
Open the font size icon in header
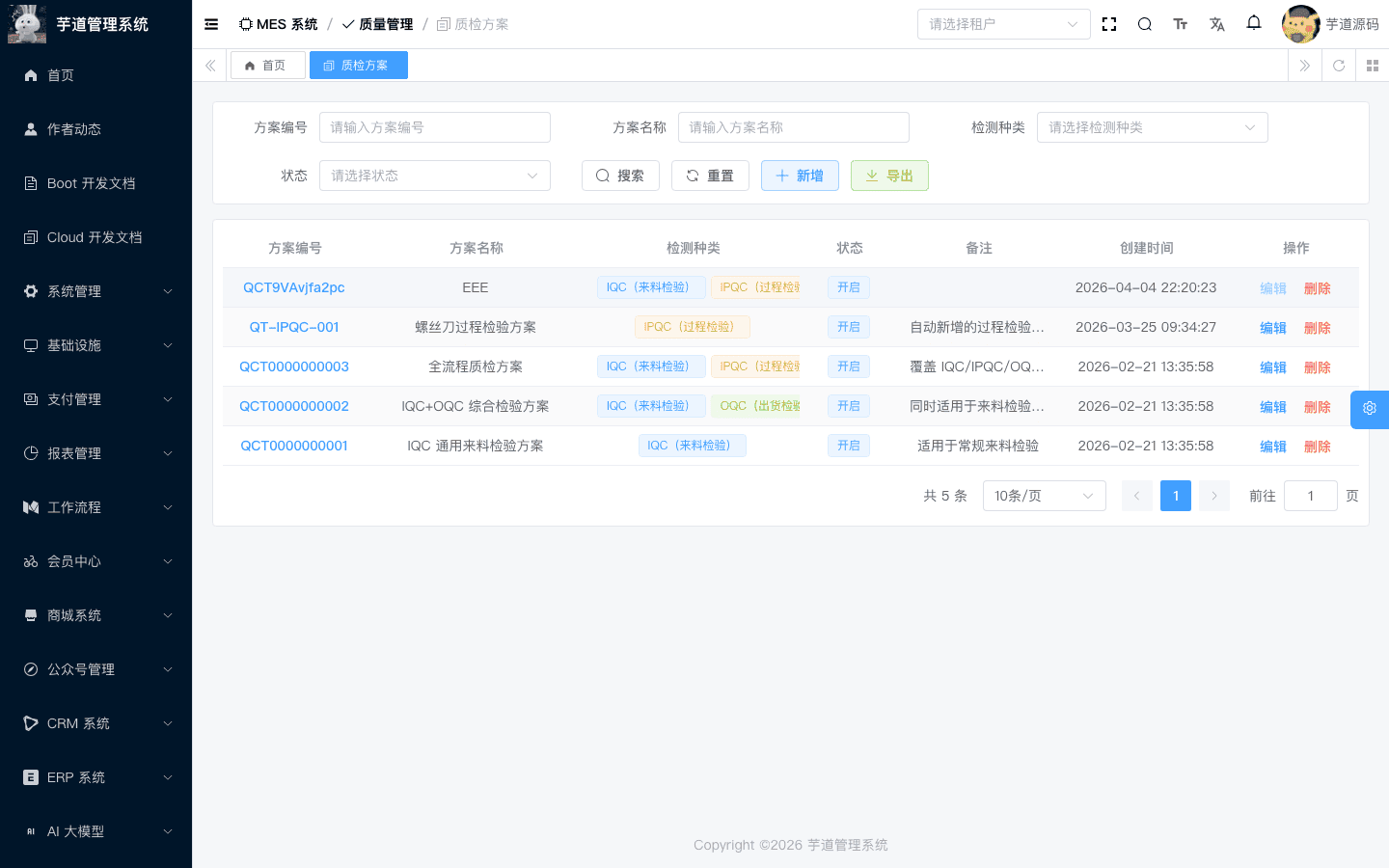pyautogui.click(x=1181, y=23)
